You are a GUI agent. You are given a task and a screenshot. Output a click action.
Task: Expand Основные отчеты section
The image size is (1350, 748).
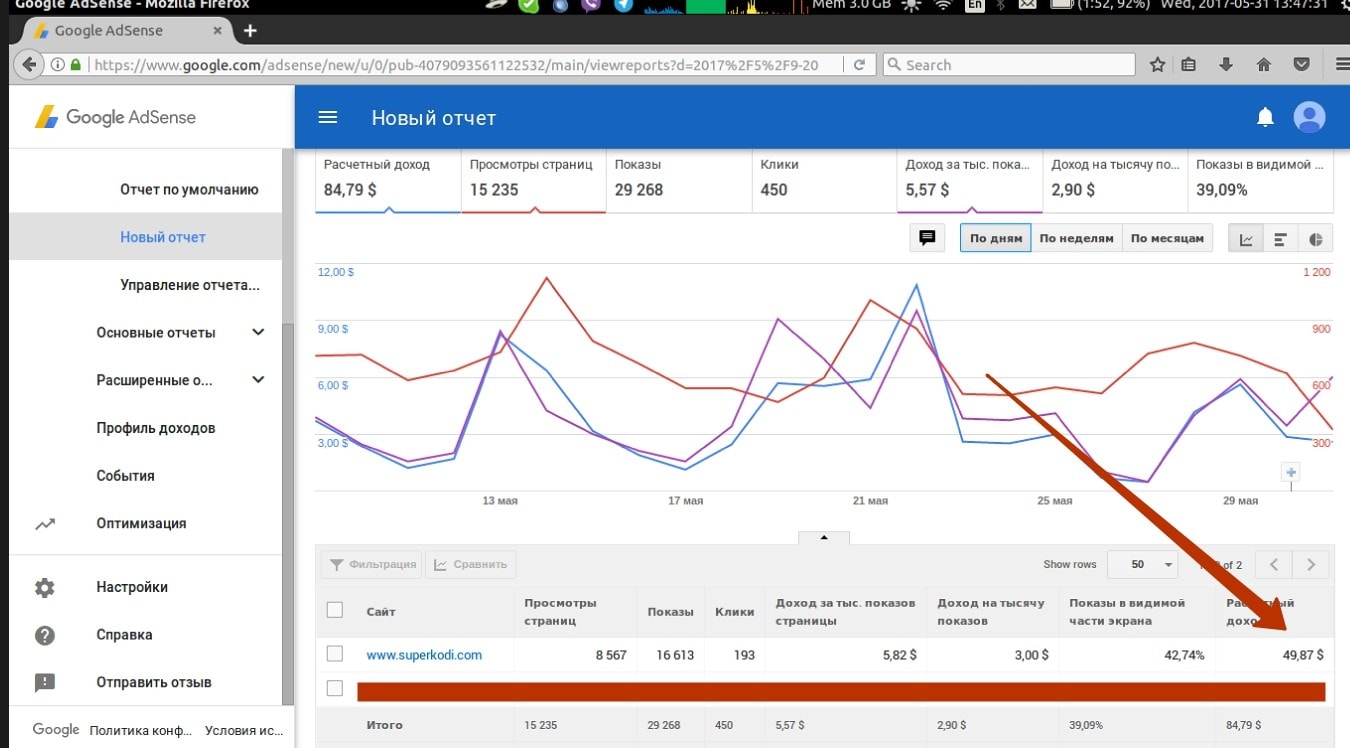point(258,332)
